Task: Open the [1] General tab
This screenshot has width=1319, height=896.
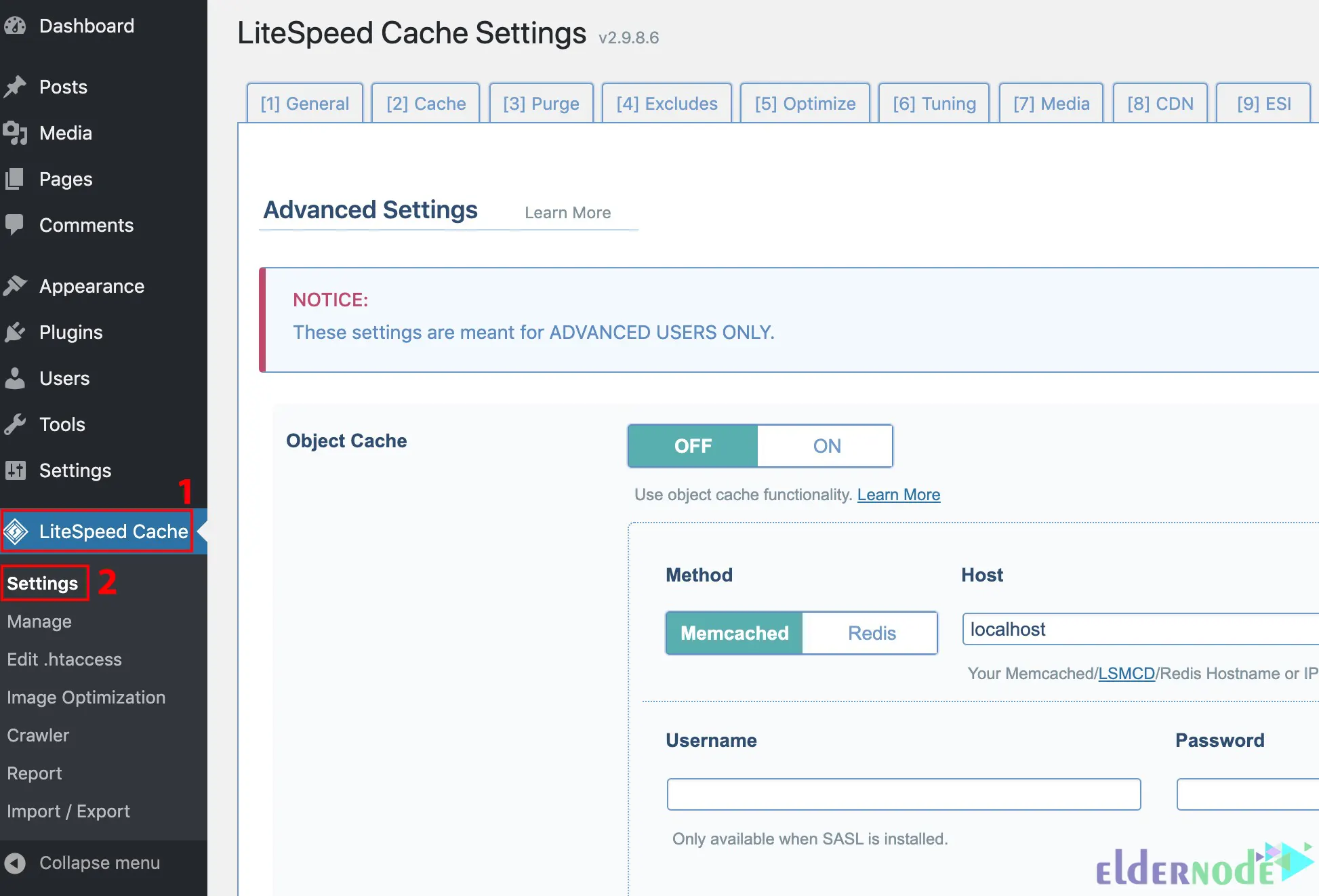Action: pos(305,104)
